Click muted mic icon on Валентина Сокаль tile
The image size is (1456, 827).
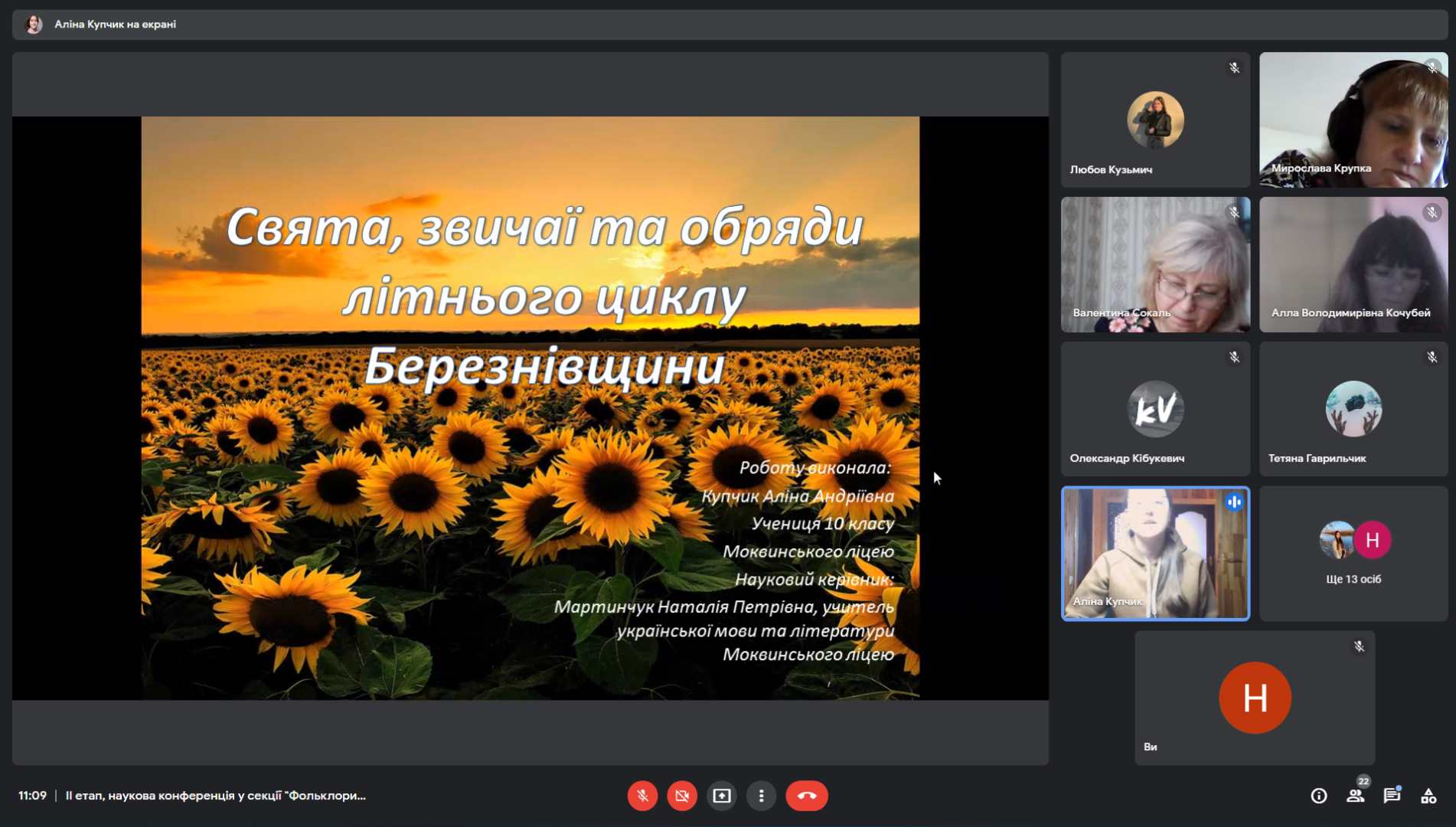click(1234, 213)
